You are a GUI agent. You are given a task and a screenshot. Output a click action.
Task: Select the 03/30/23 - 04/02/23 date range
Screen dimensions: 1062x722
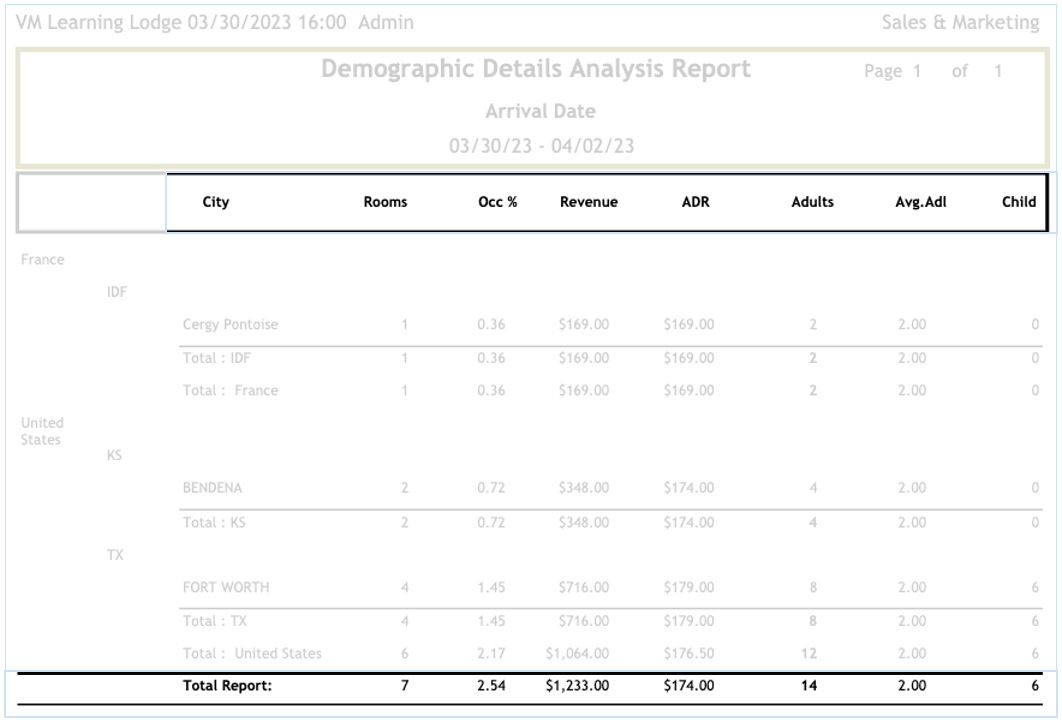click(540, 146)
